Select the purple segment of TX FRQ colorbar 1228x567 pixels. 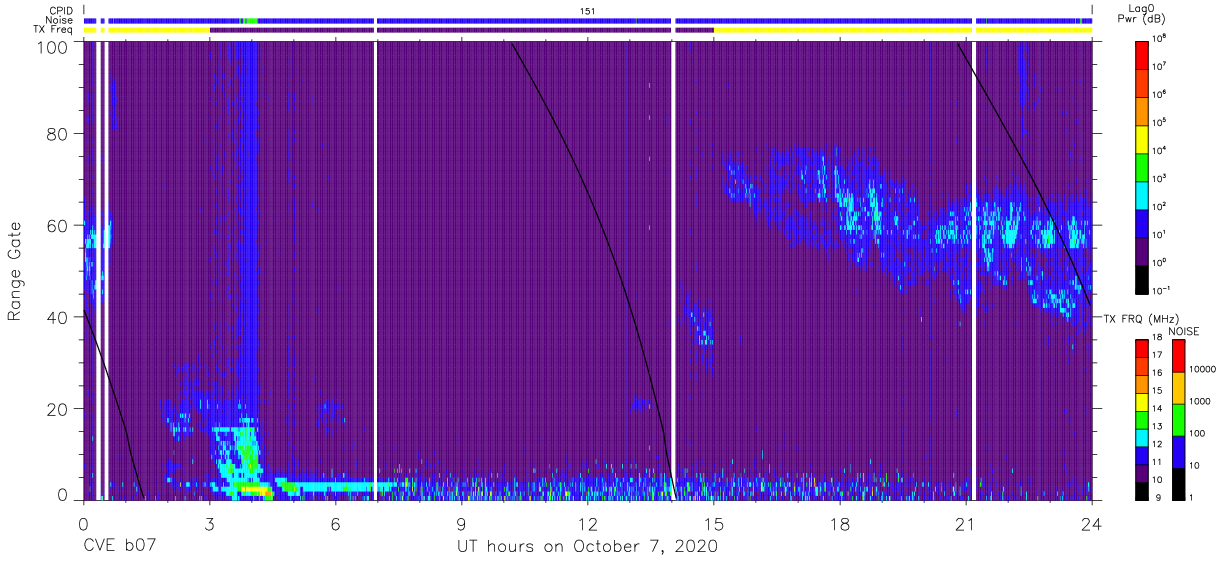tap(1141, 473)
